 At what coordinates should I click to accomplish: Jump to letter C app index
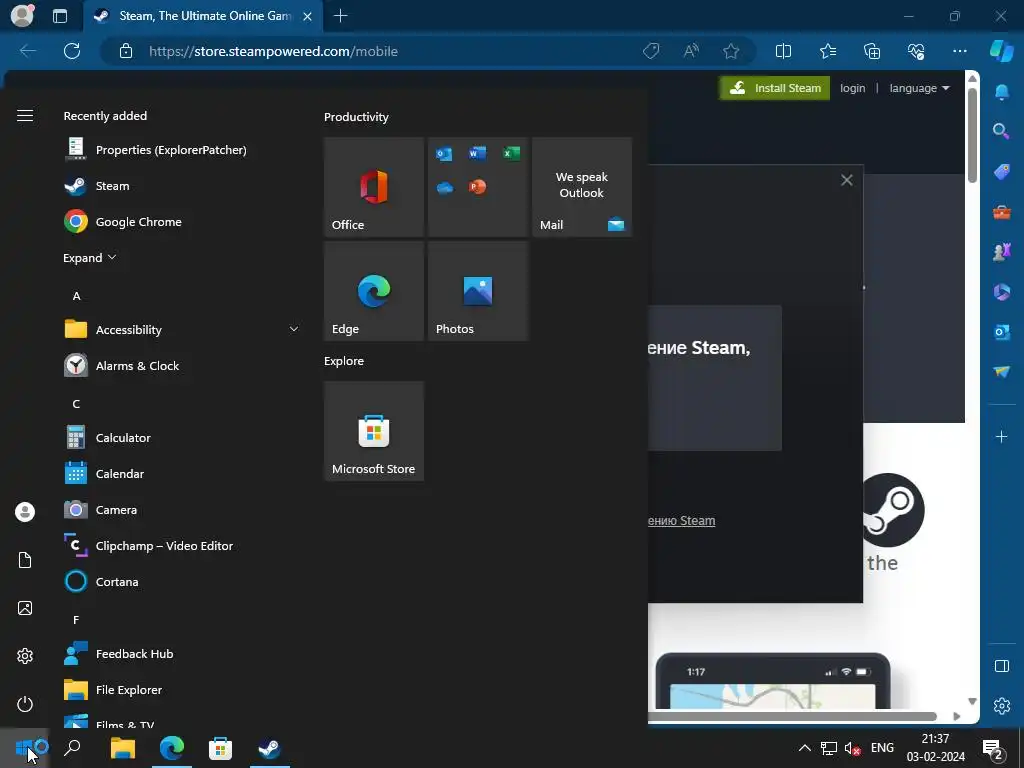[76, 404]
